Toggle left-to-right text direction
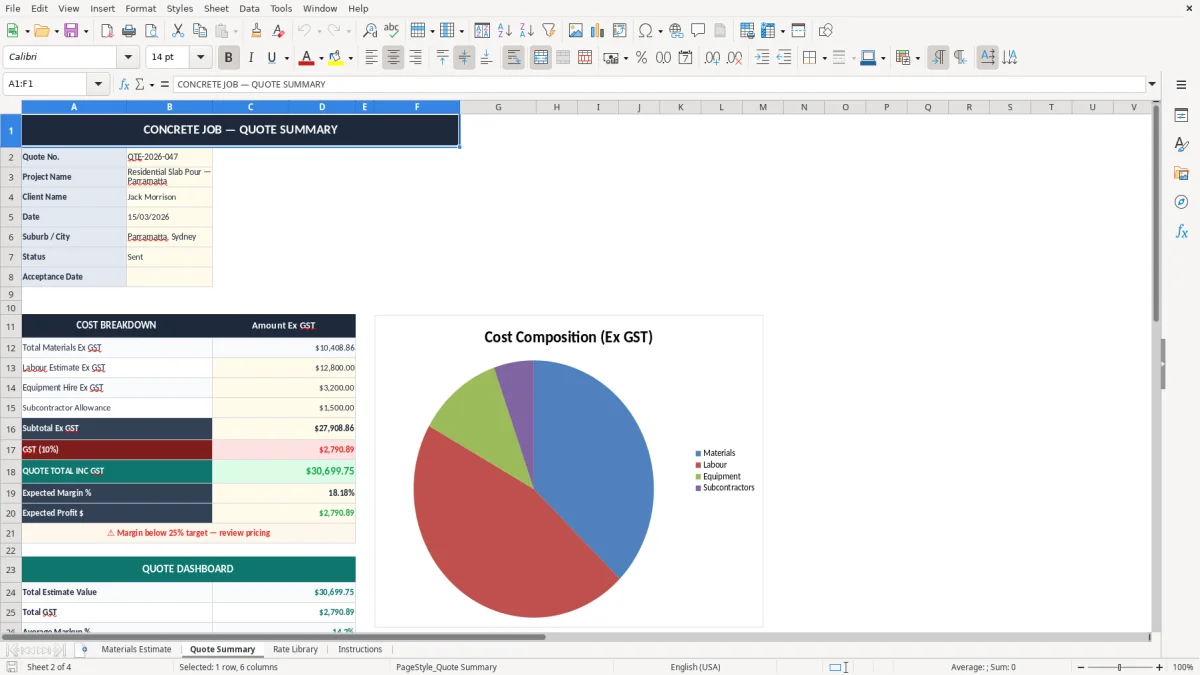Image resolution: width=1200 pixels, height=675 pixels. 938,58
